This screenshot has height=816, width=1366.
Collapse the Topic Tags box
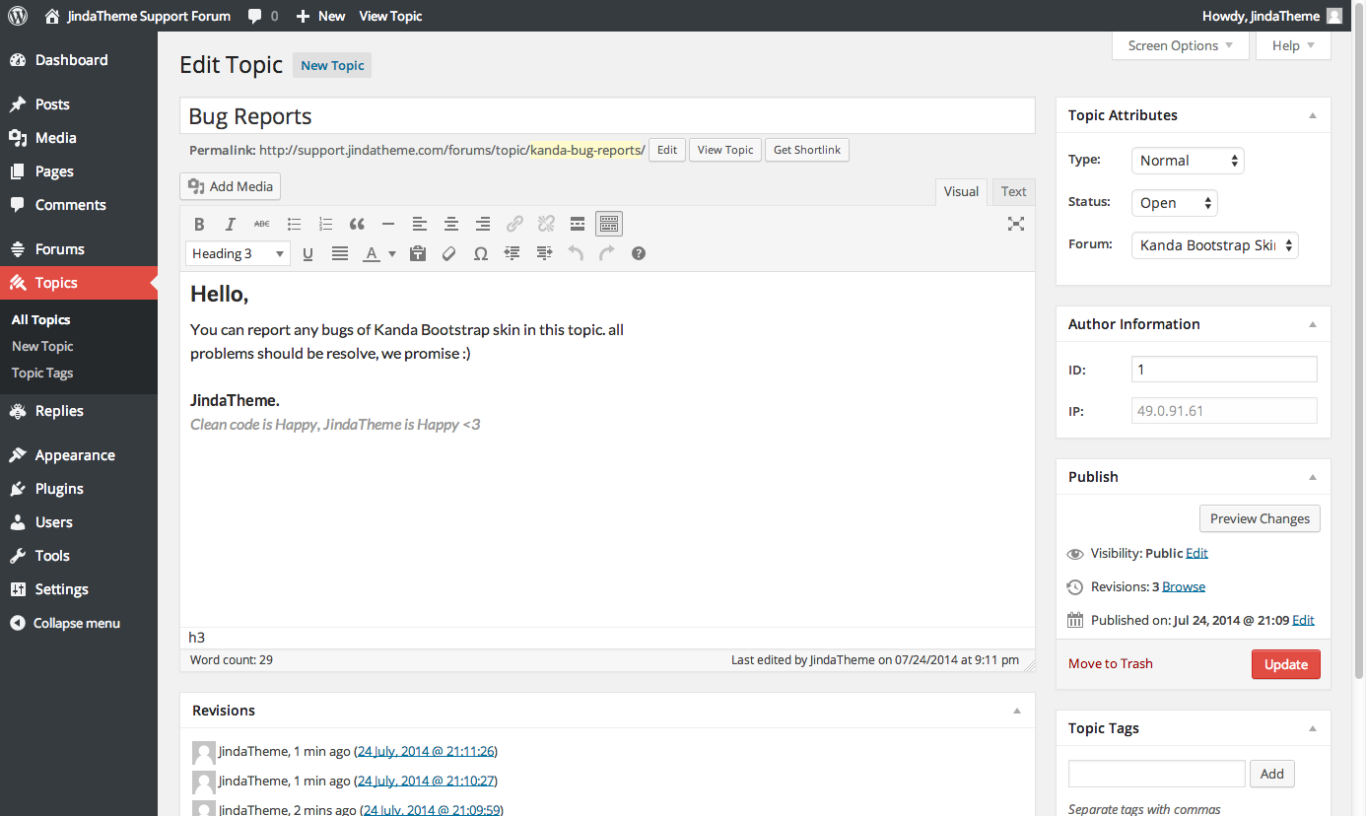coord(1313,729)
